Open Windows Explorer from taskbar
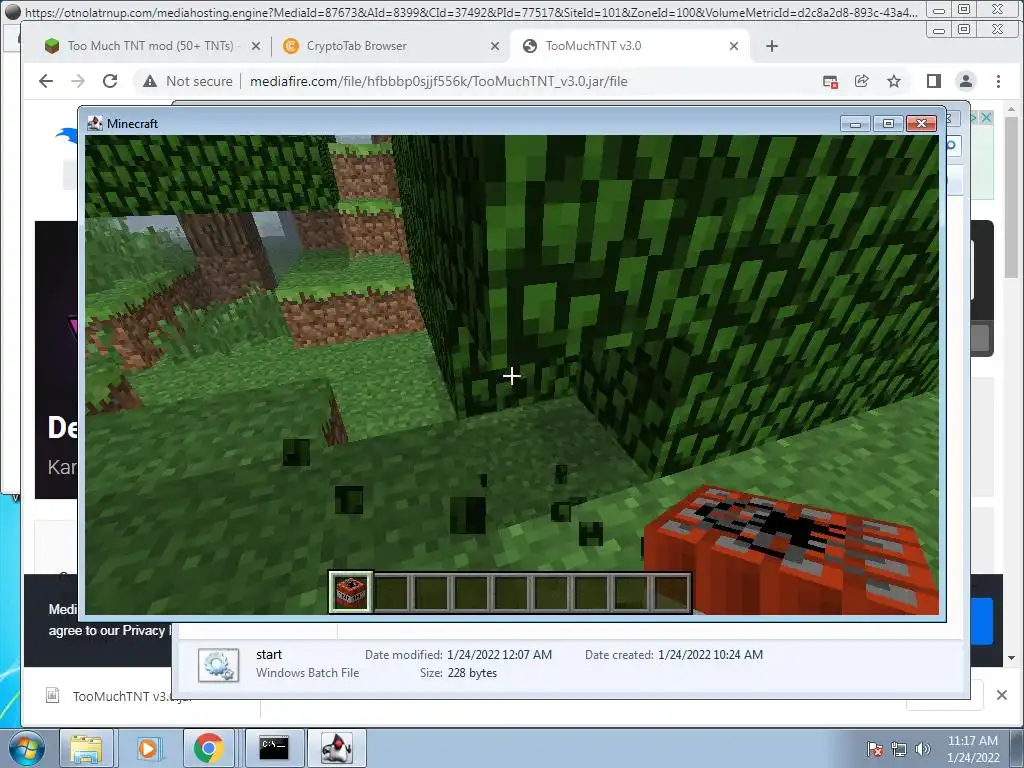The width and height of the screenshot is (1024, 768). (x=86, y=748)
